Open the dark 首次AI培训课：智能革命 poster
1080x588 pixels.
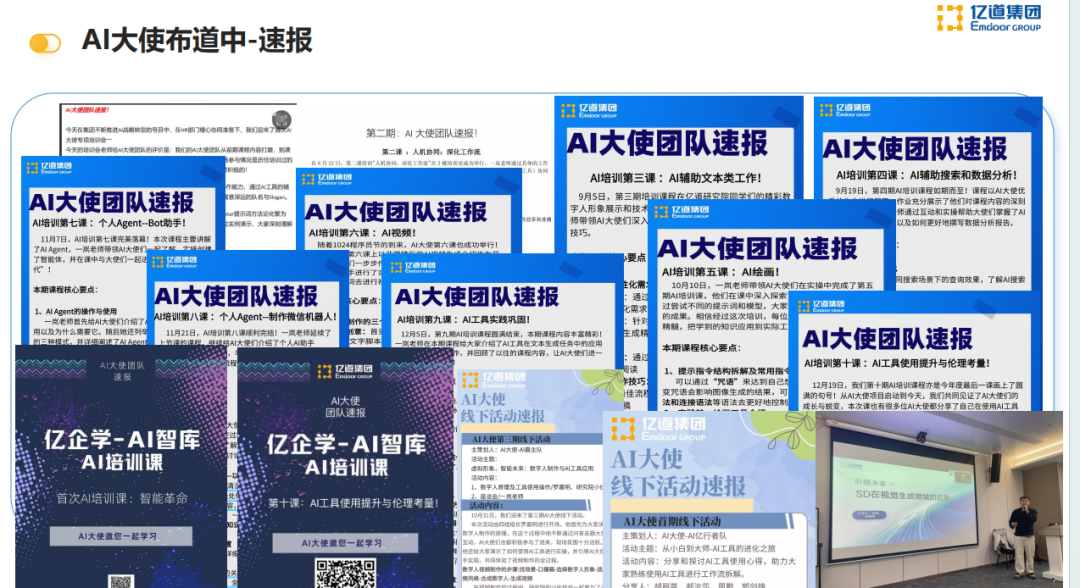pyautogui.click(x=121, y=467)
